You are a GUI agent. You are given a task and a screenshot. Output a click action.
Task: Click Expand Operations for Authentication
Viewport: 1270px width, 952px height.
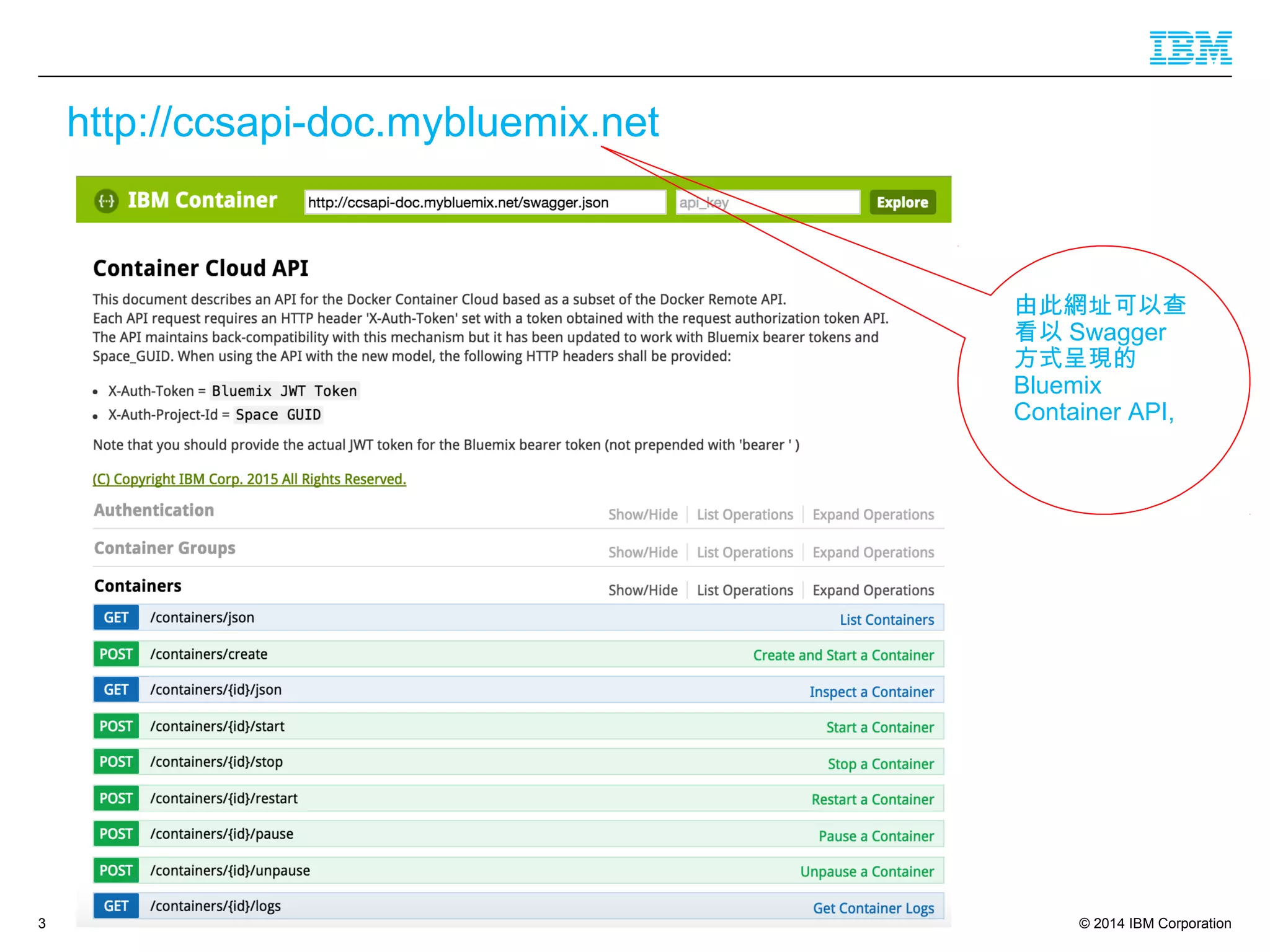click(x=873, y=514)
